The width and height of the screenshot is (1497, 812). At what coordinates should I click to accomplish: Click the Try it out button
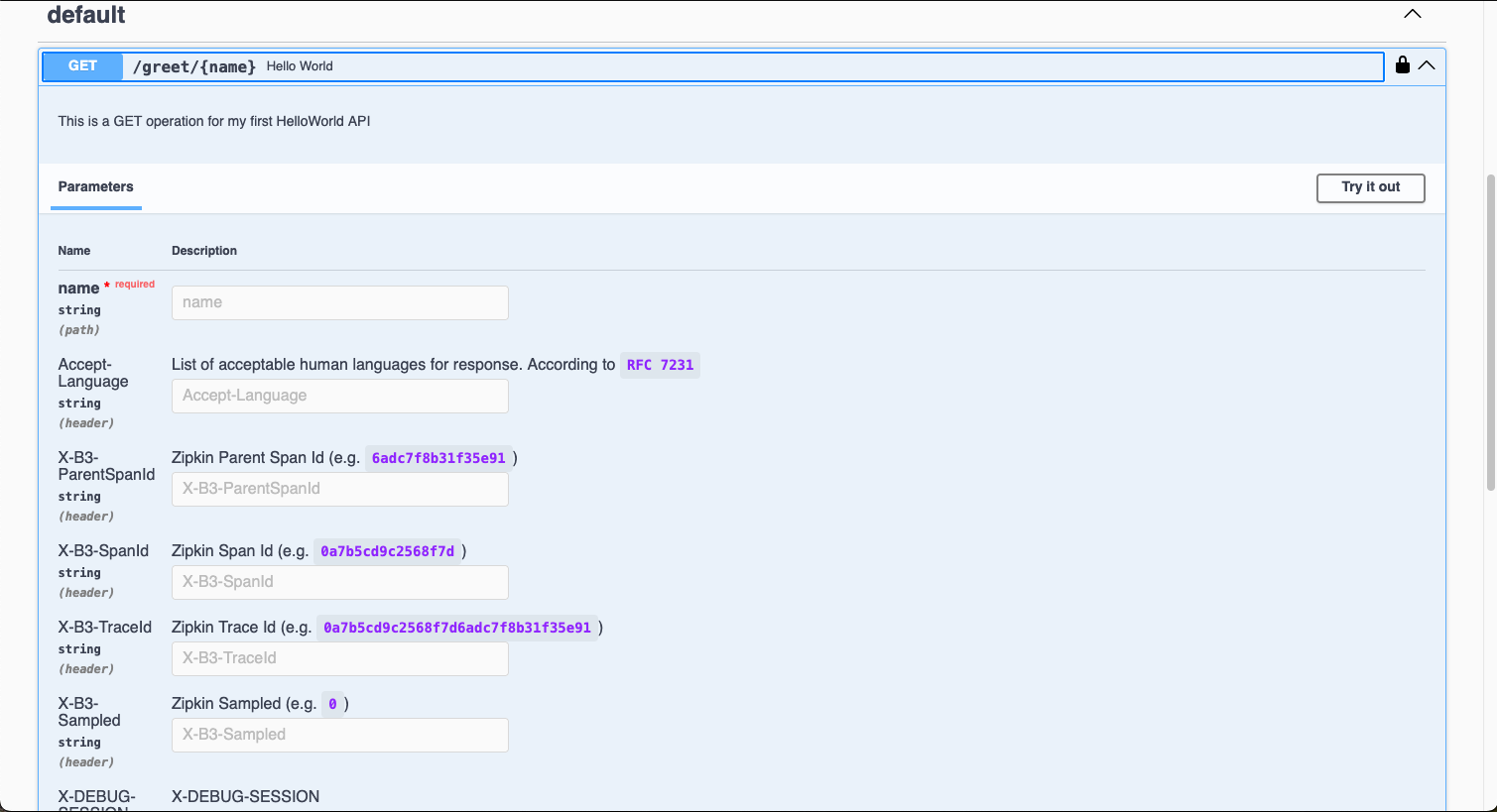point(1370,187)
